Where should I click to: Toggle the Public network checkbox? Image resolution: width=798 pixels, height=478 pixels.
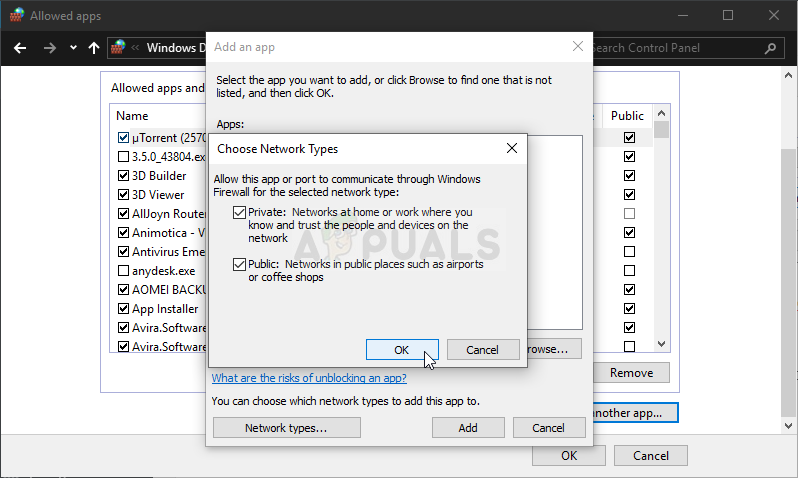click(239, 264)
